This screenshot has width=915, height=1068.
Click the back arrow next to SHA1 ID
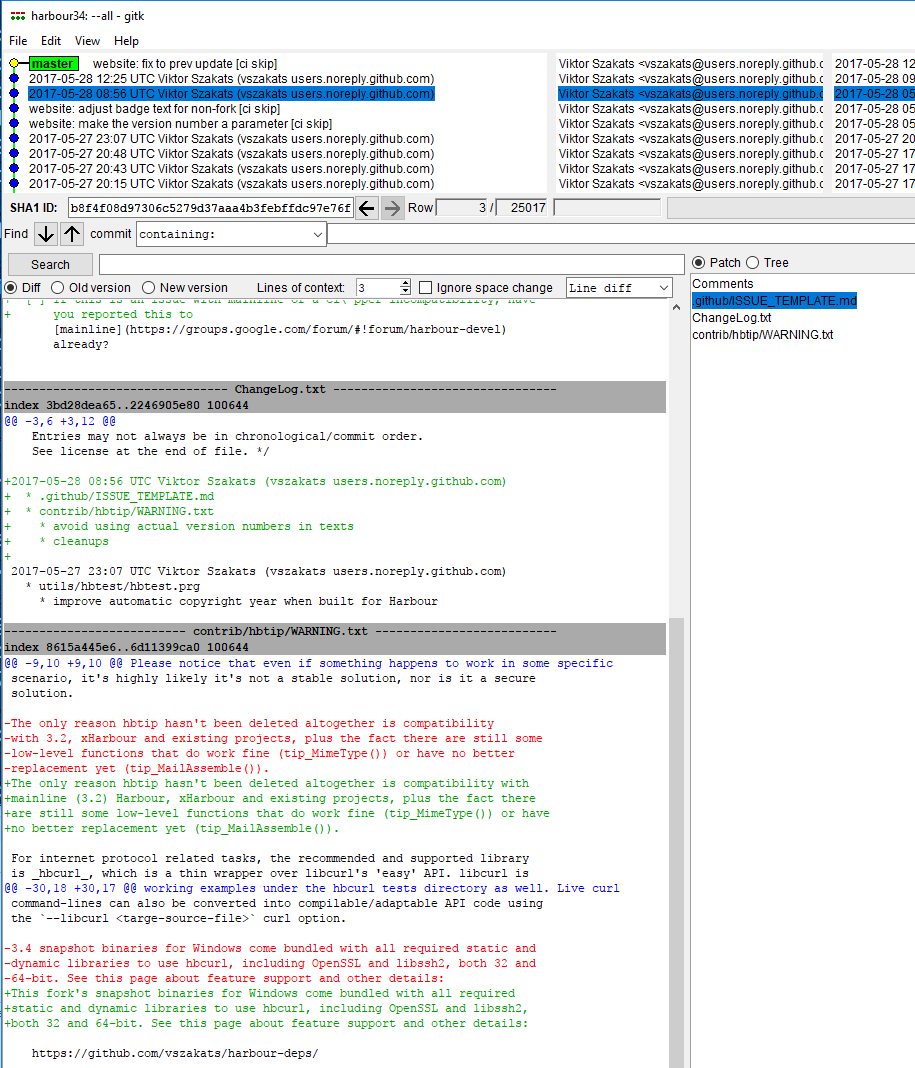pos(367,208)
